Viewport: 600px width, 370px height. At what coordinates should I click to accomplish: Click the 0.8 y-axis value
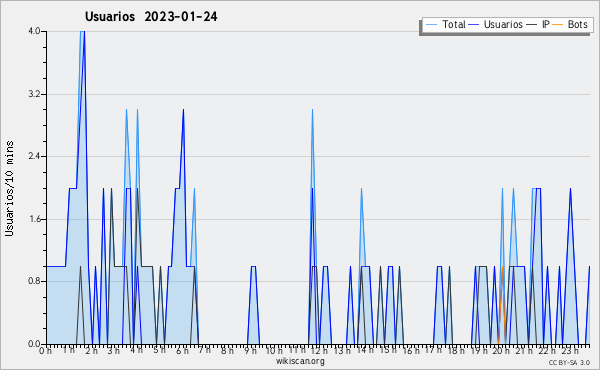point(34,282)
